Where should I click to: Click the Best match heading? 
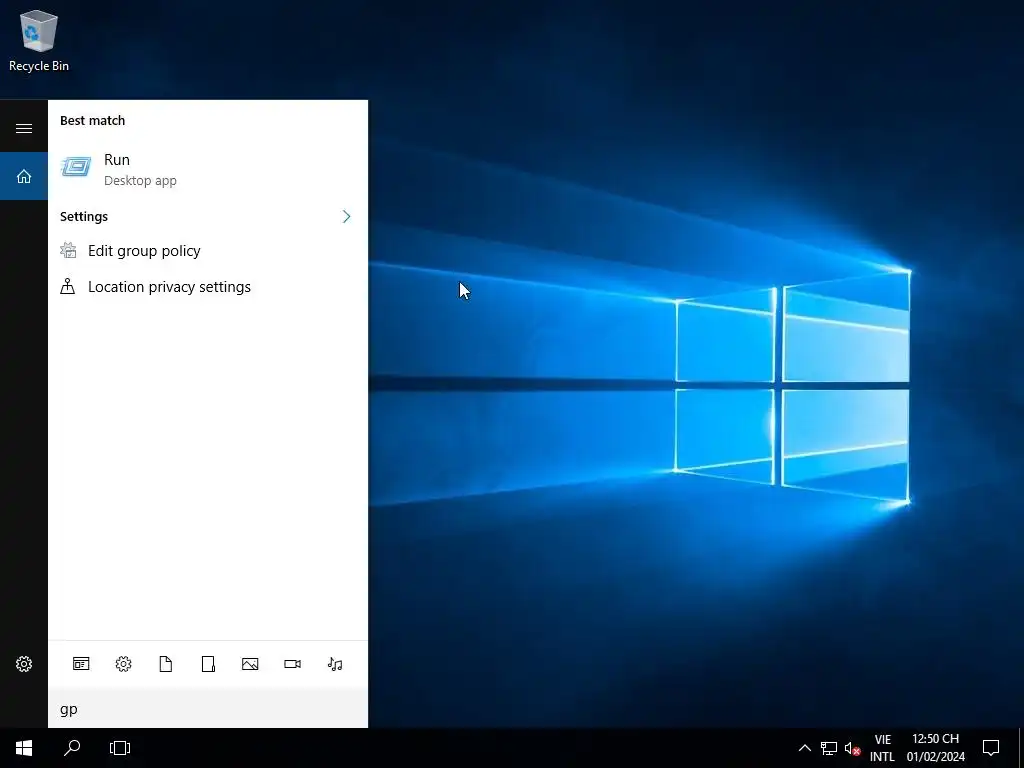click(92, 120)
